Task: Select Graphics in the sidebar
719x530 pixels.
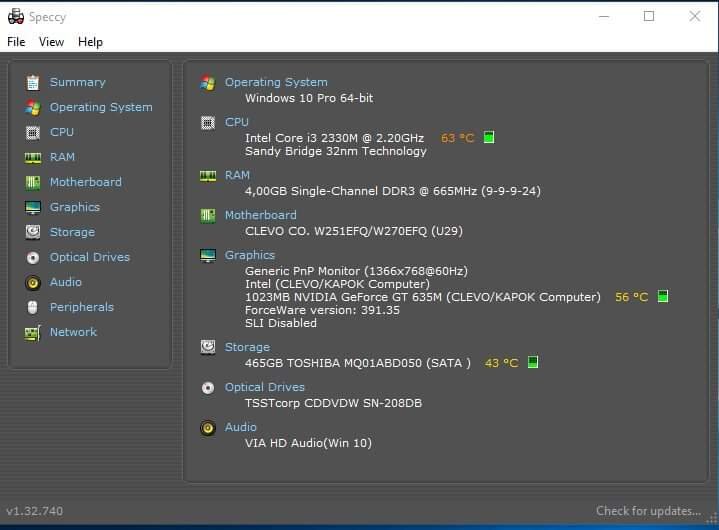Action: [75, 207]
